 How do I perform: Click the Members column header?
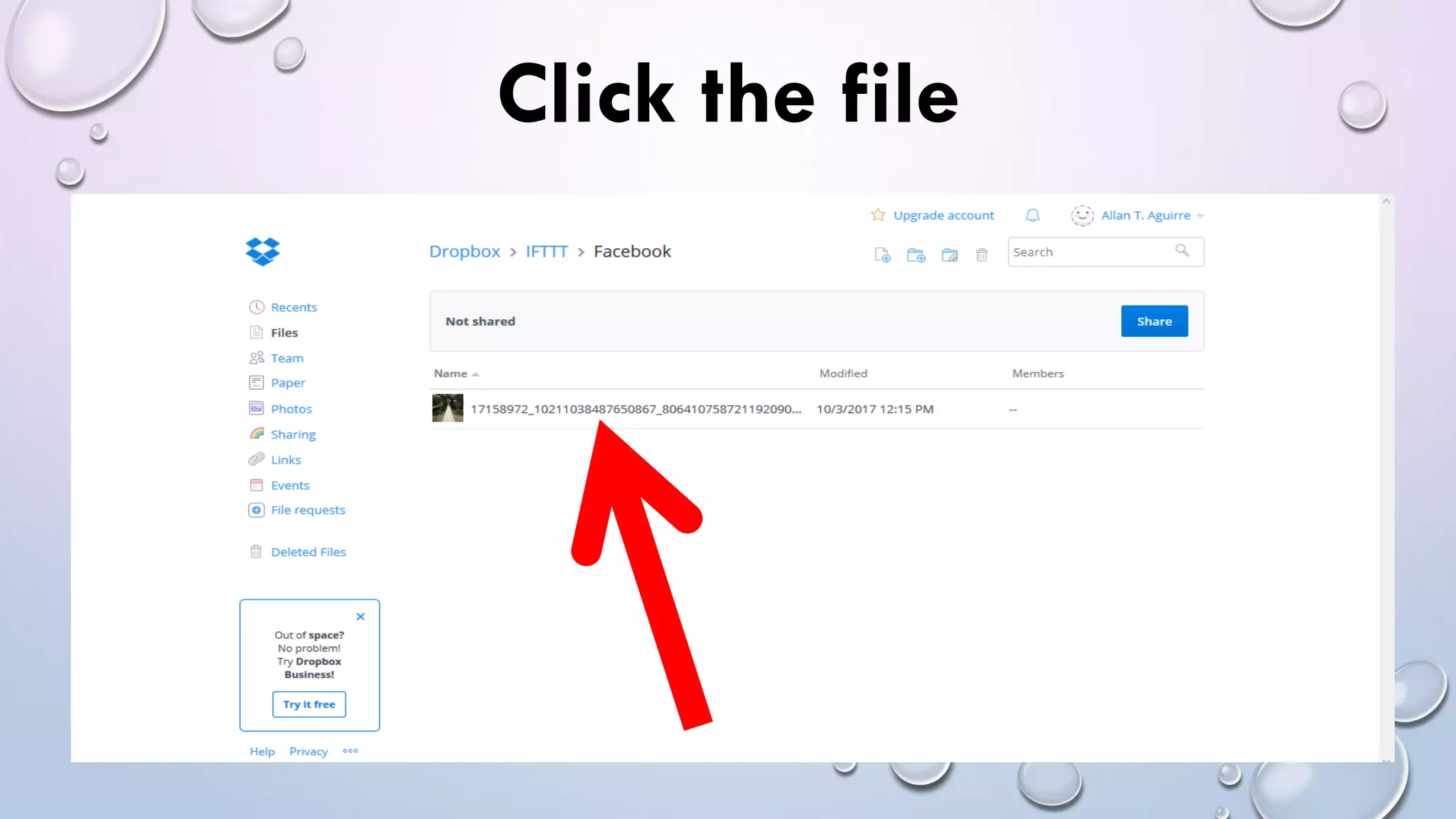click(x=1038, y=373)
